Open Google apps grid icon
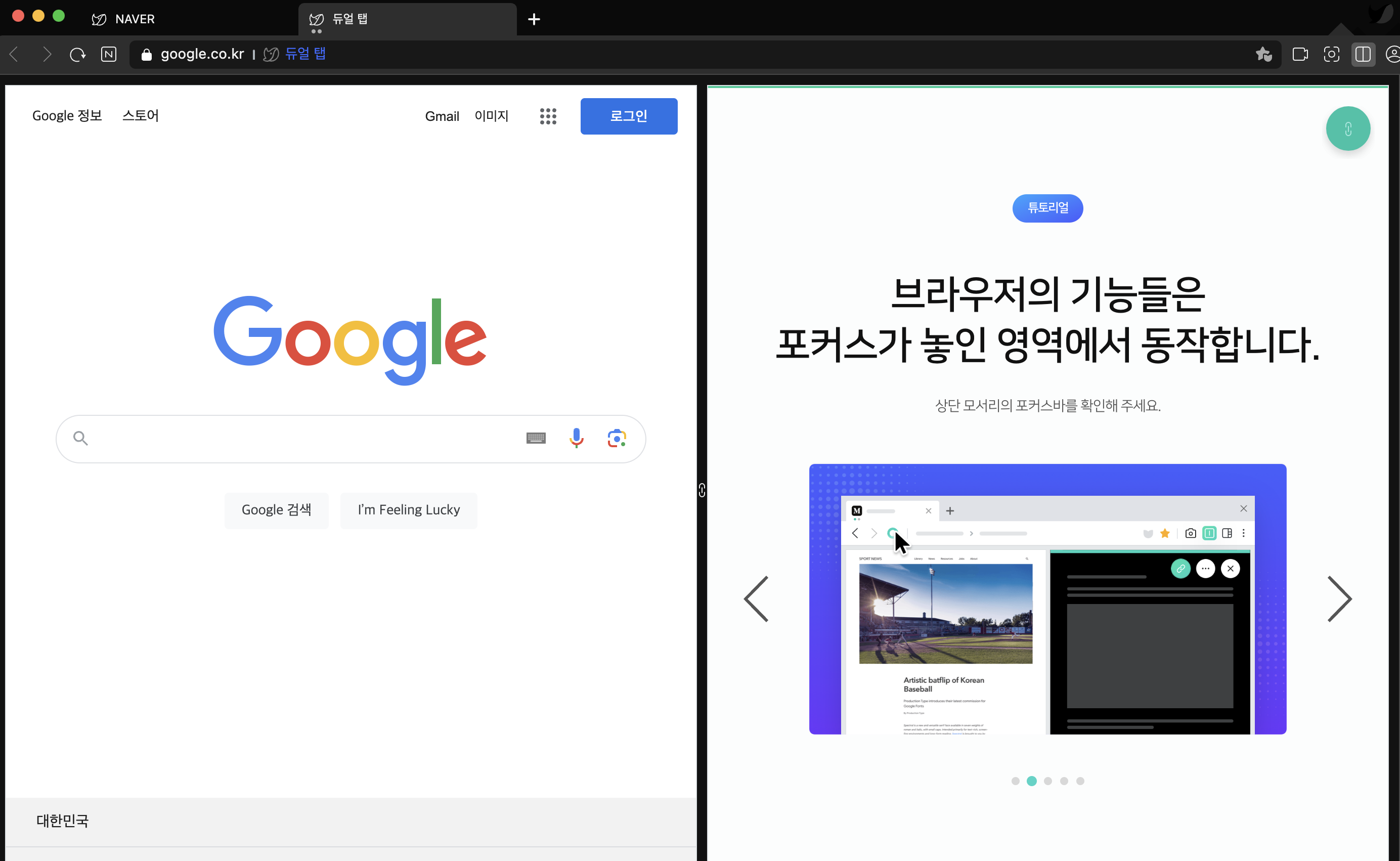This screenshot has width=1400, height=861. [x=548, y=116]
